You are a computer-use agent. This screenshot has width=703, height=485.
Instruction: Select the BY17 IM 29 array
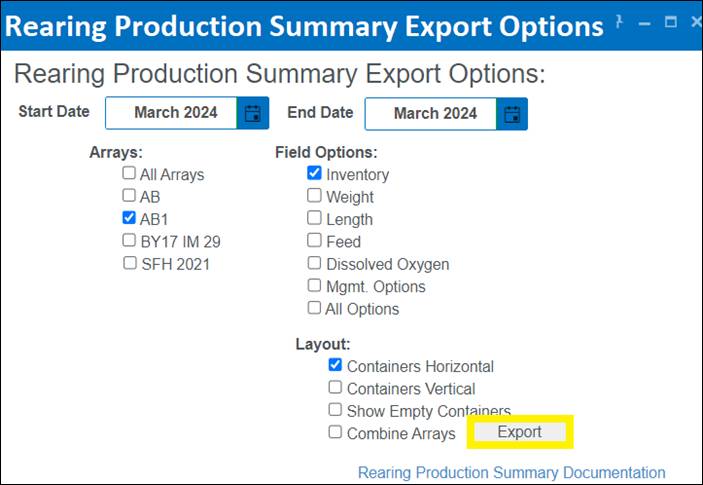point(129,241)
